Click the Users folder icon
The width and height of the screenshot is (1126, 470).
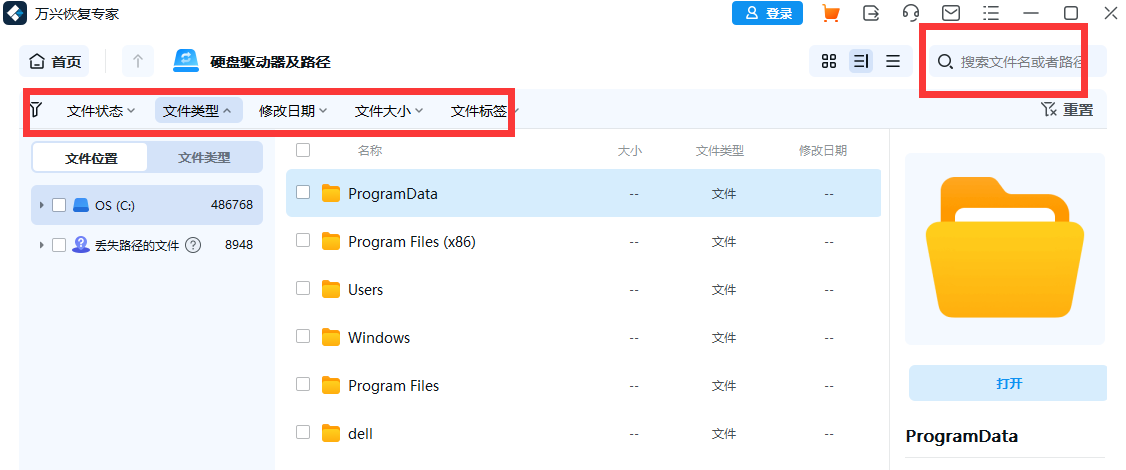pos(330,290)
